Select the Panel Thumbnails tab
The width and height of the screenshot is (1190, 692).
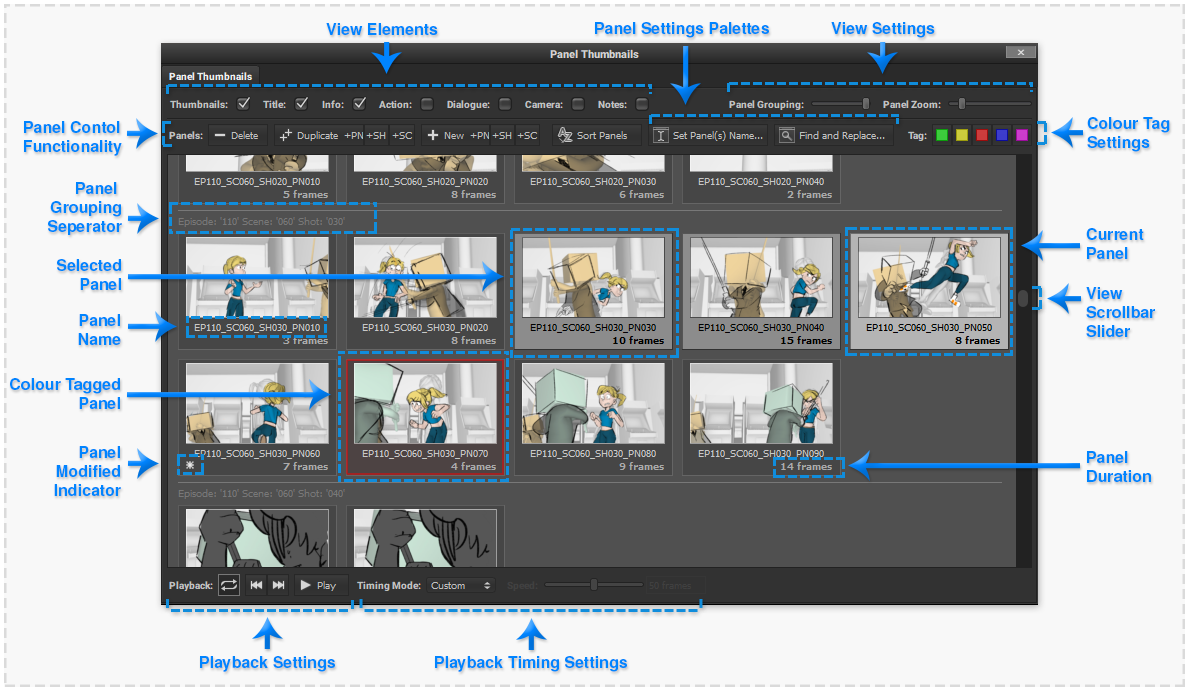point(210,75)
